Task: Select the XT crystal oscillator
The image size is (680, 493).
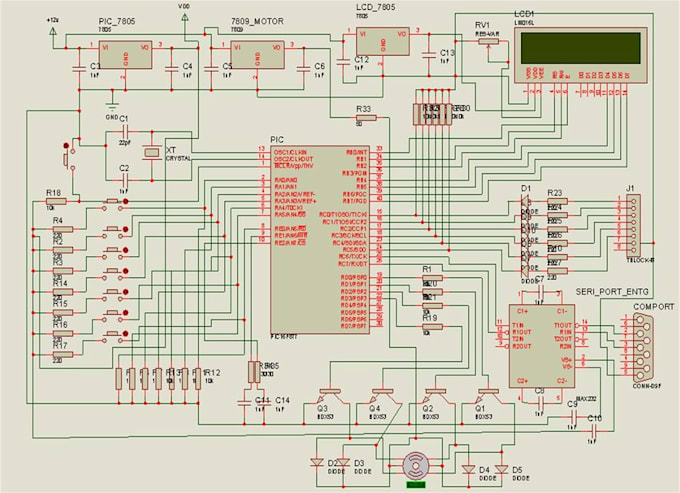Action: [x=152, y=153]
